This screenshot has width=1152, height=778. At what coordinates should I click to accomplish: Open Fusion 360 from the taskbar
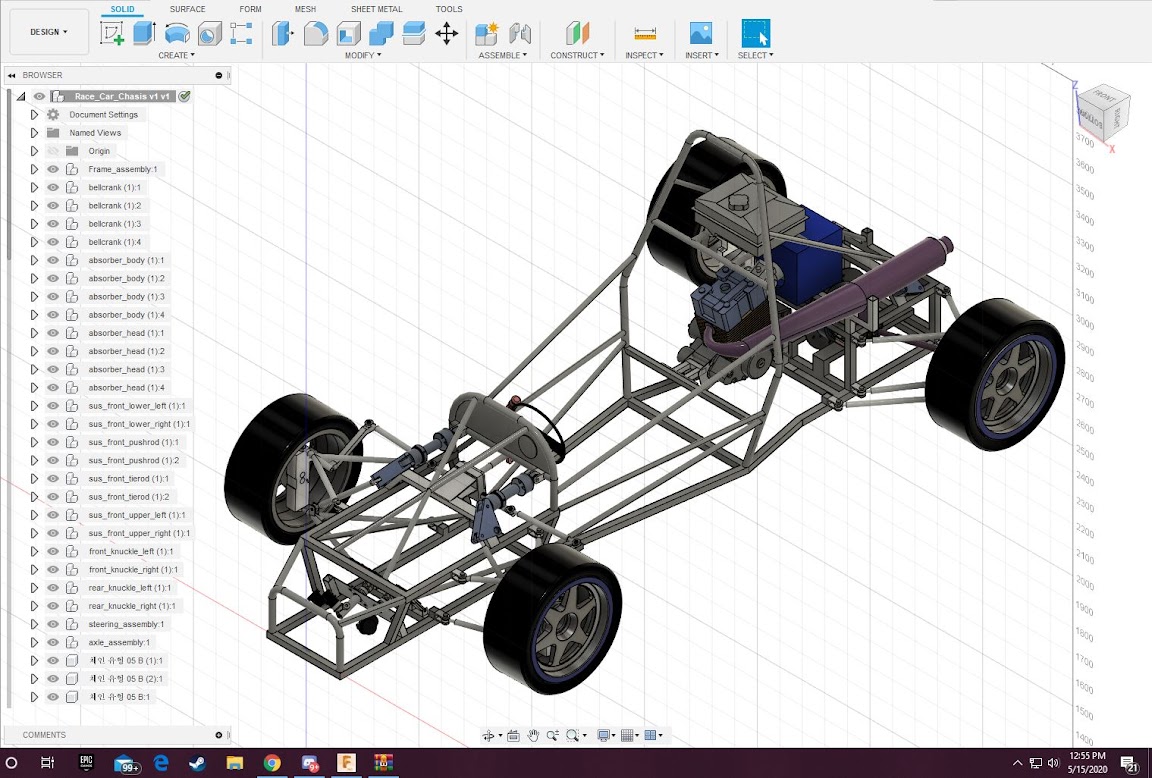click(x=347, y=762)
